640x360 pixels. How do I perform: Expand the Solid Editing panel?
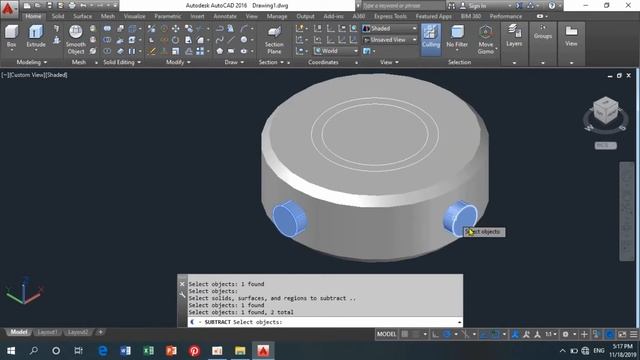pyautogui.click(x=122, y=62)
